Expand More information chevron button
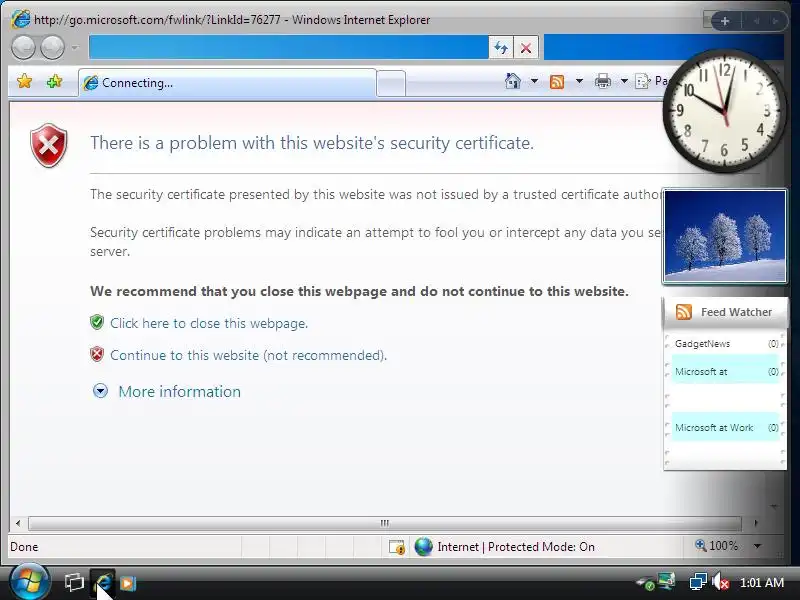This screenshot has height=600, width=800. pos(100,391)
